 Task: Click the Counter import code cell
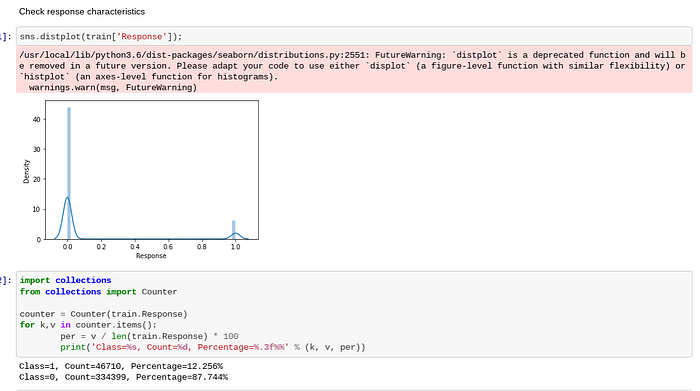click(x=354, y=314)
